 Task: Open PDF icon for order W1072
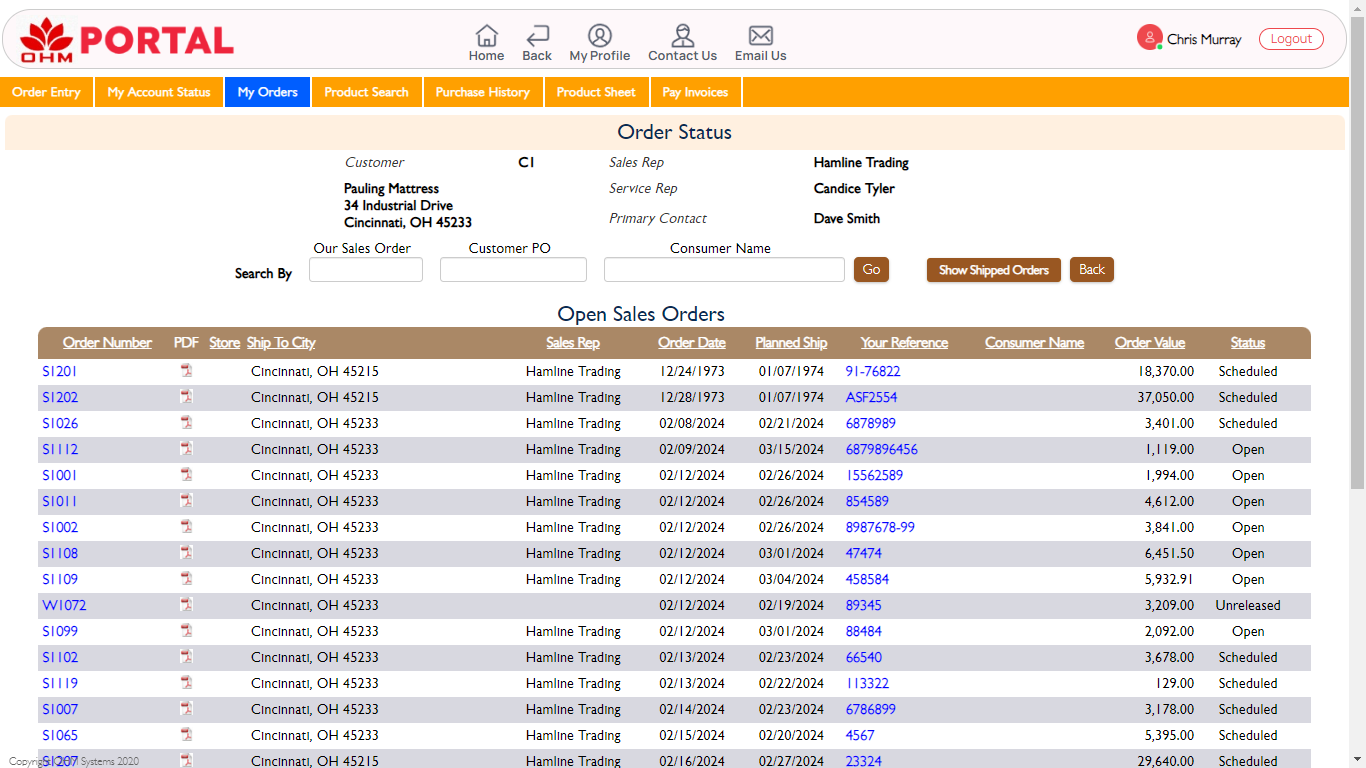[x=186, y=605]
